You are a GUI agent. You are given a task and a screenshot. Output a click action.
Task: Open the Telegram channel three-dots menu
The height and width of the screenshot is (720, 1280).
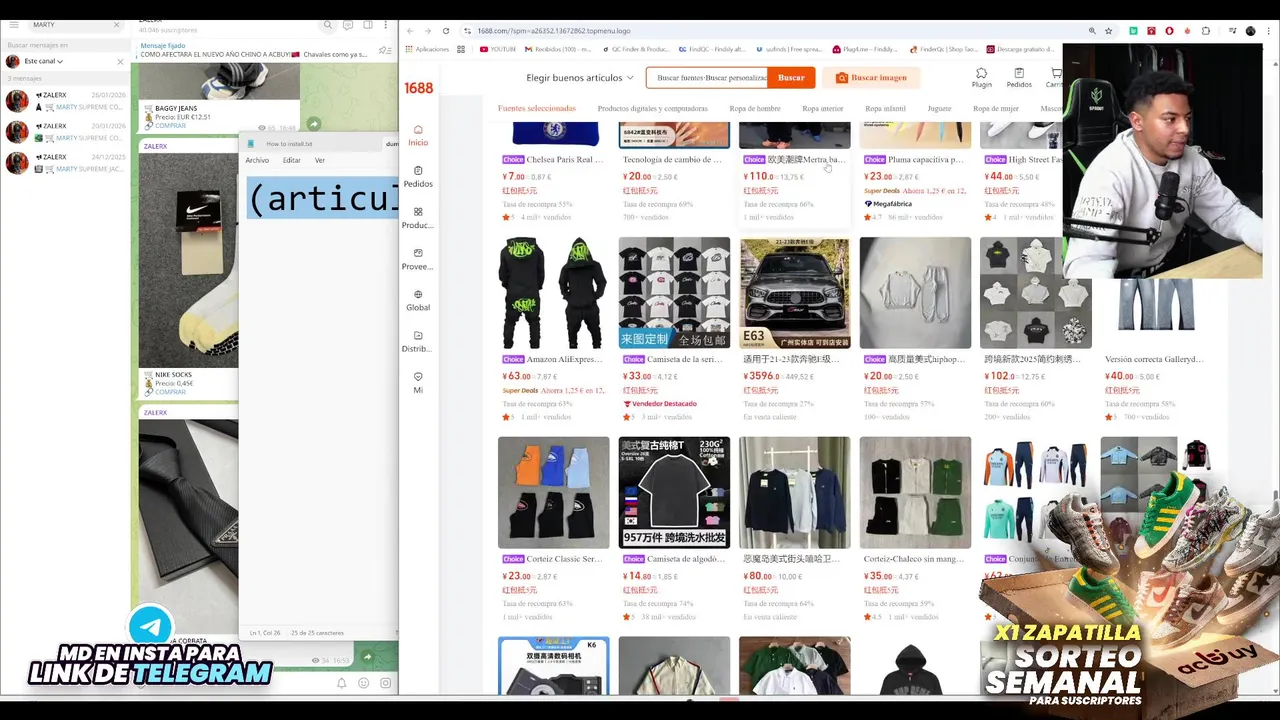pos(386,24)
